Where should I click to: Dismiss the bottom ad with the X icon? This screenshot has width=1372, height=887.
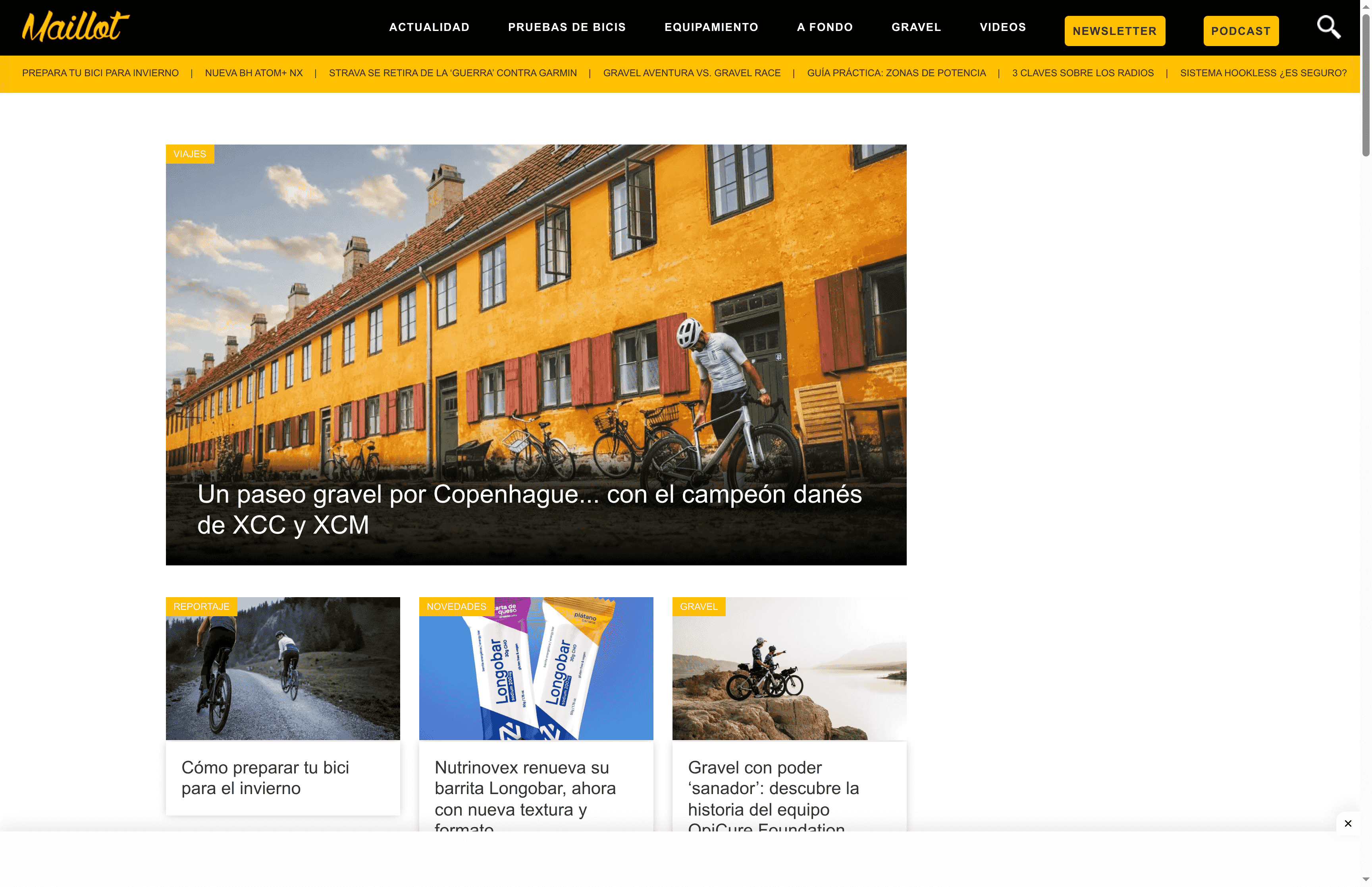coord(1348,823)
